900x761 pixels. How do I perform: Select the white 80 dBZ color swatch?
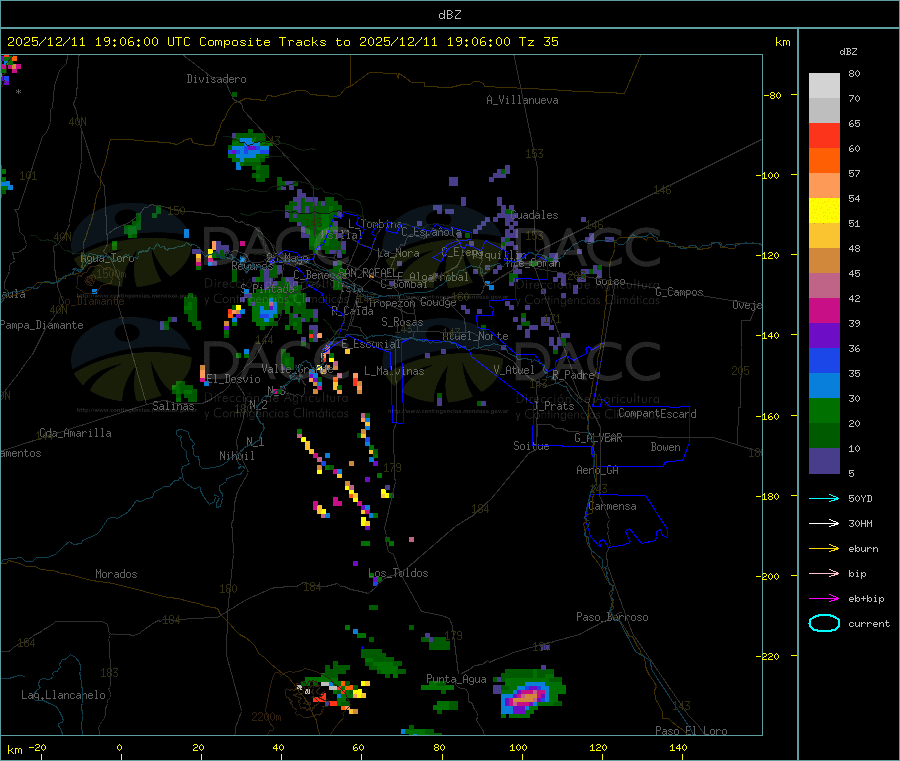tap(824, 86)
